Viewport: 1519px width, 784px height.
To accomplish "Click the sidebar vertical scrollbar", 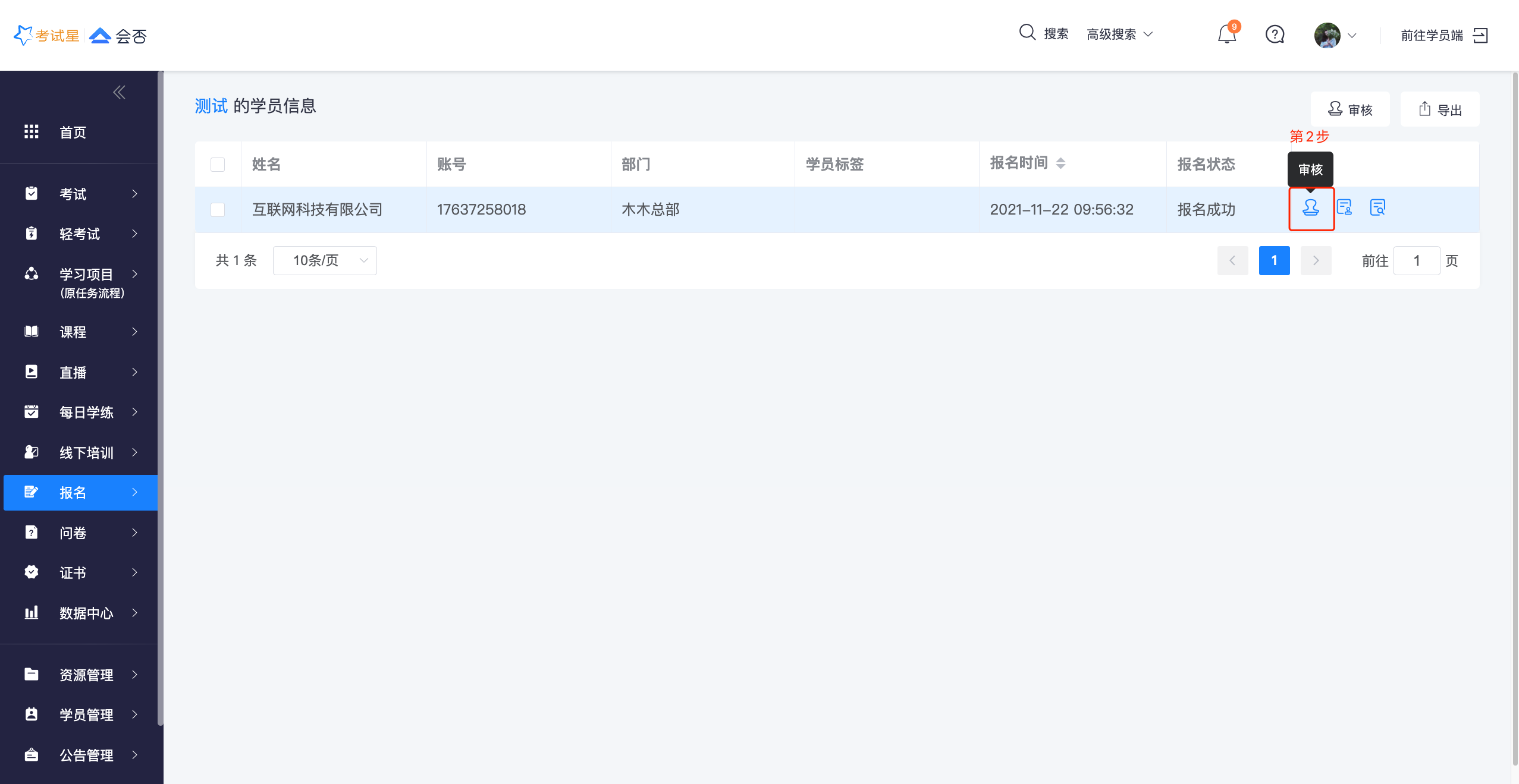I will click(x=160, y=398).
